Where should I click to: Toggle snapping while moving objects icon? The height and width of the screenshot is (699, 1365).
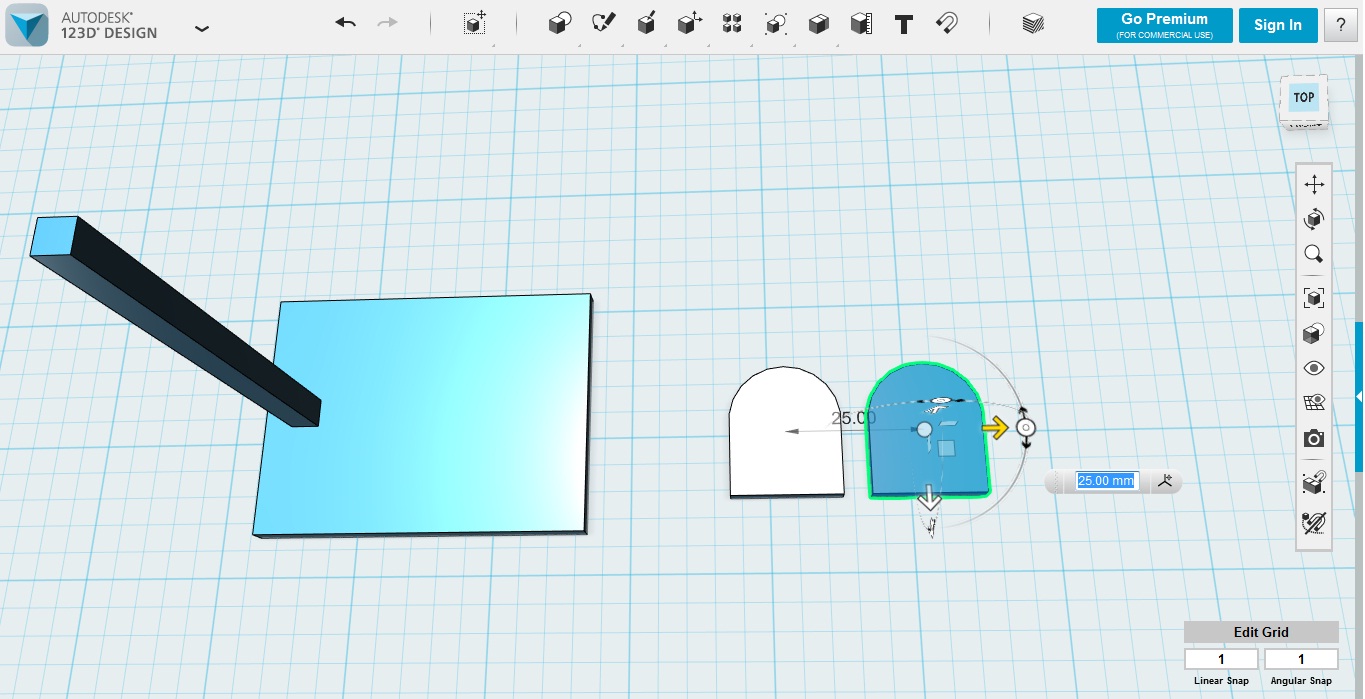(1314, 483)
